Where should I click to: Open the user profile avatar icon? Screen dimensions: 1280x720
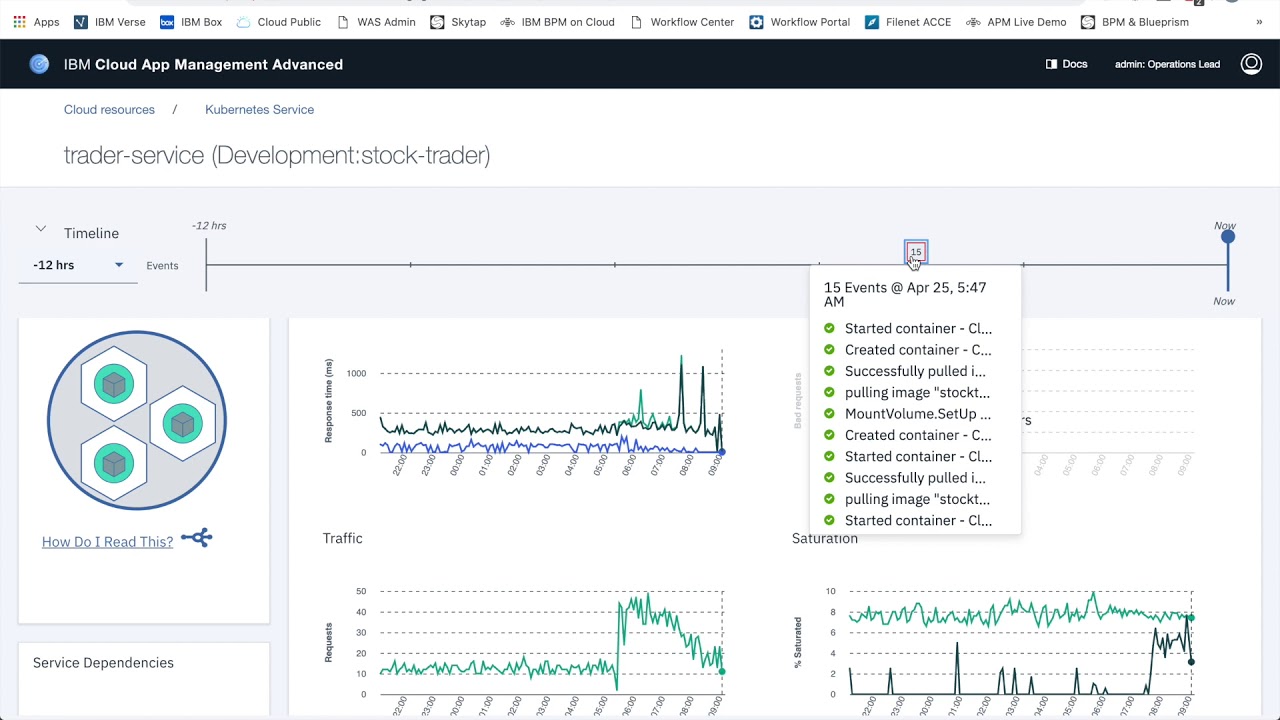pyautogui.click(x=1251, y=64)
